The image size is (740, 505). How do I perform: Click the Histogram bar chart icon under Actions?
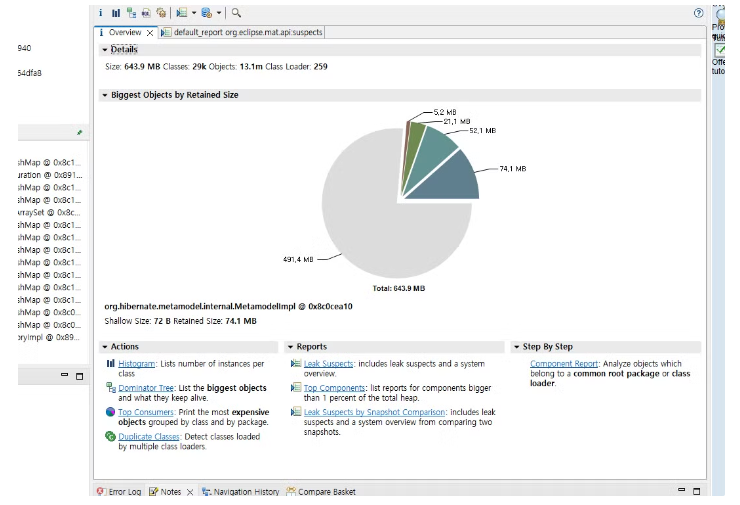[110, 363]
